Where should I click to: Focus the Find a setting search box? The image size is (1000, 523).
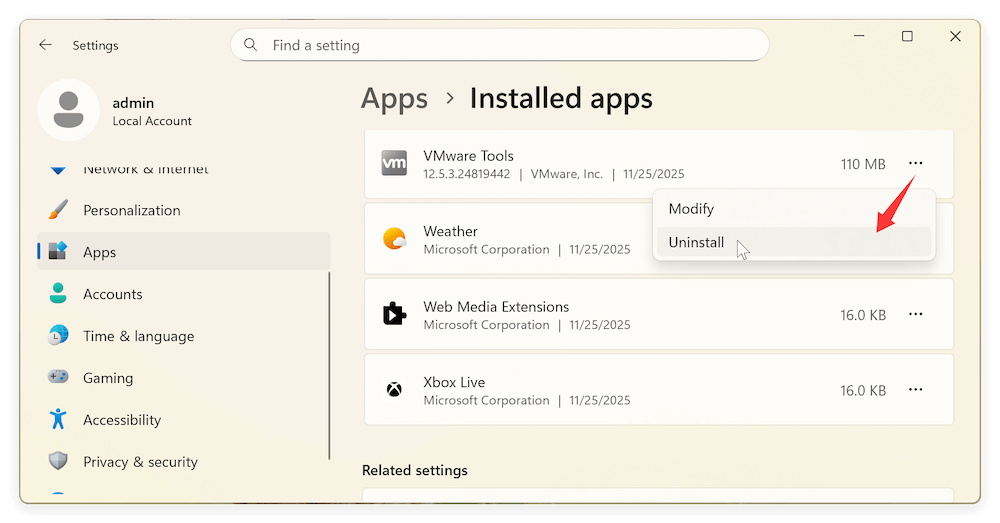point(499,45)
